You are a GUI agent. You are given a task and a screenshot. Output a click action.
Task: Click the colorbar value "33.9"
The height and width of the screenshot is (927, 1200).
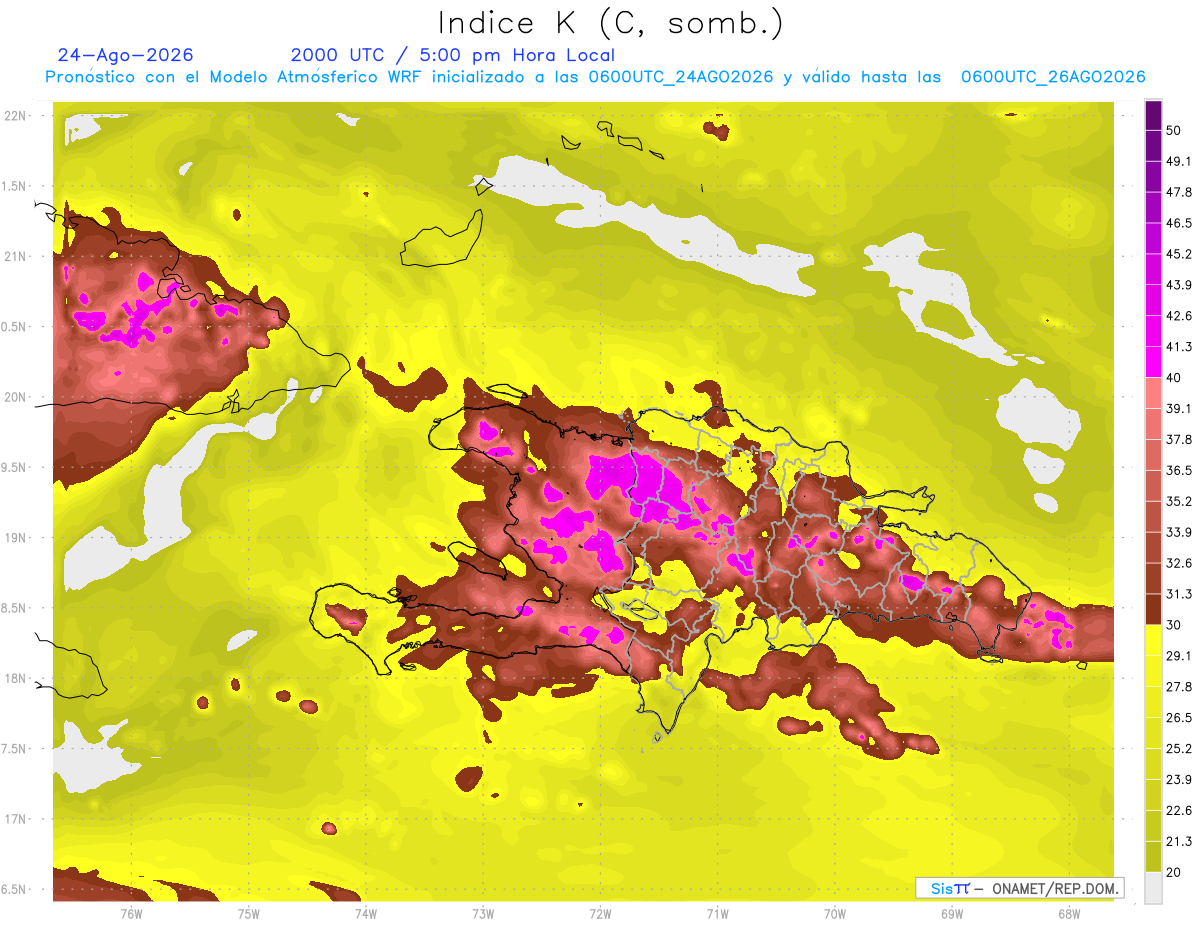1179,532
